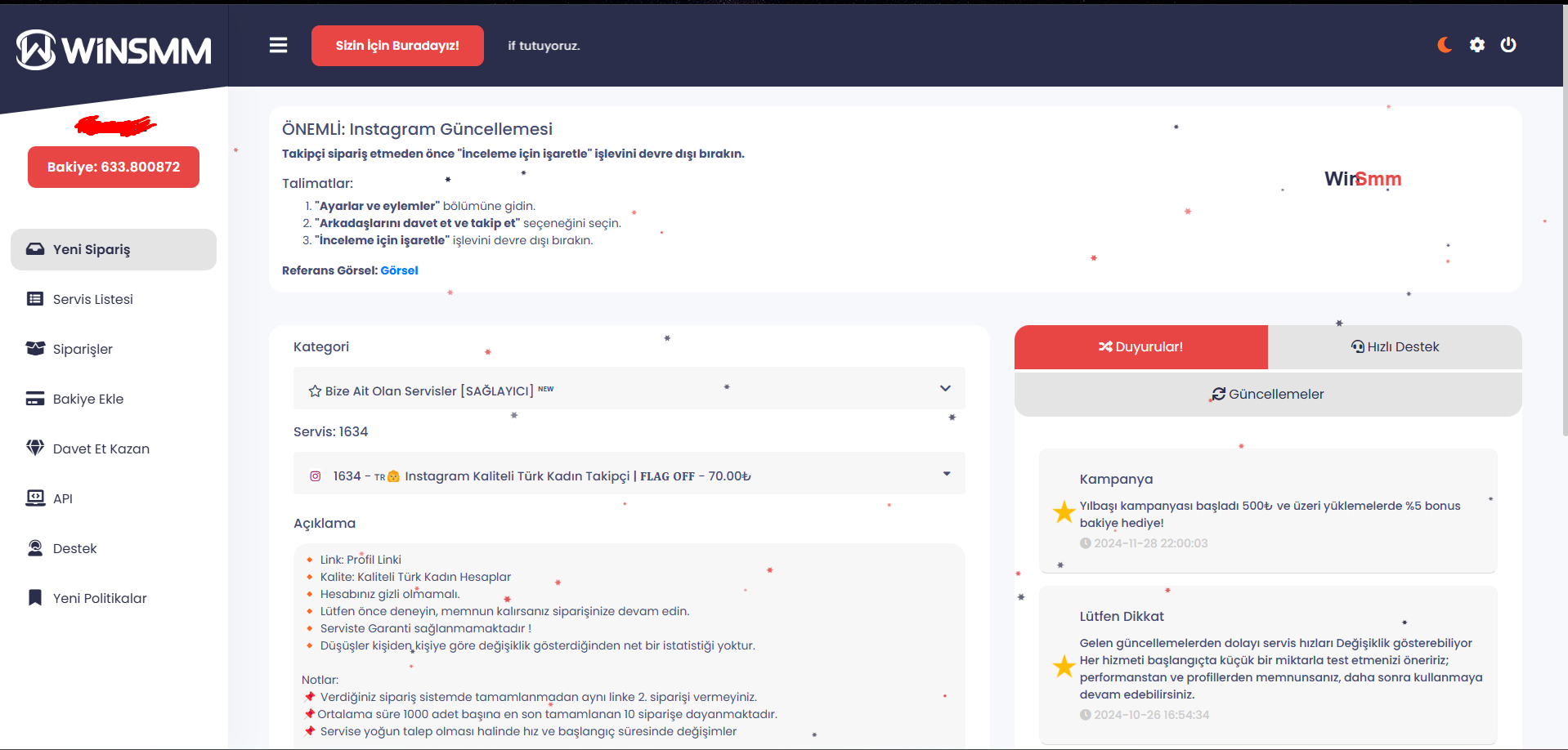Open Davet Et Kazan page
The image size is (1568, 750).
click(114, 449)
